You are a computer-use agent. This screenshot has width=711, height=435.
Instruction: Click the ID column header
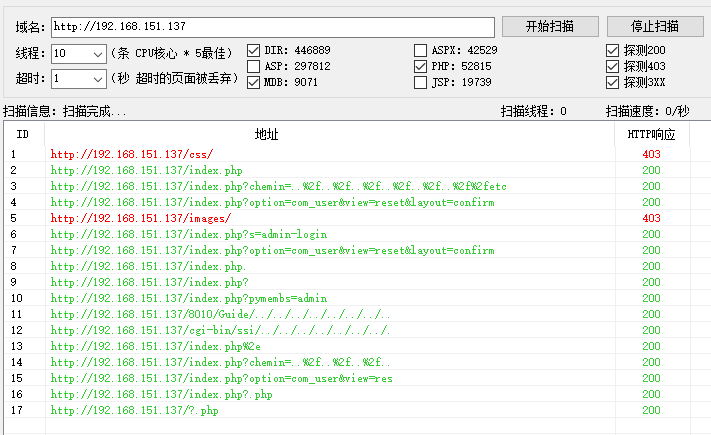coord(23,134)
